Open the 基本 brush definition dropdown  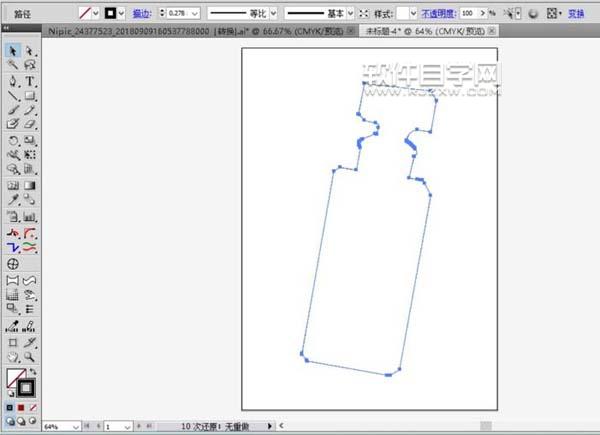[x=350, y=13]
